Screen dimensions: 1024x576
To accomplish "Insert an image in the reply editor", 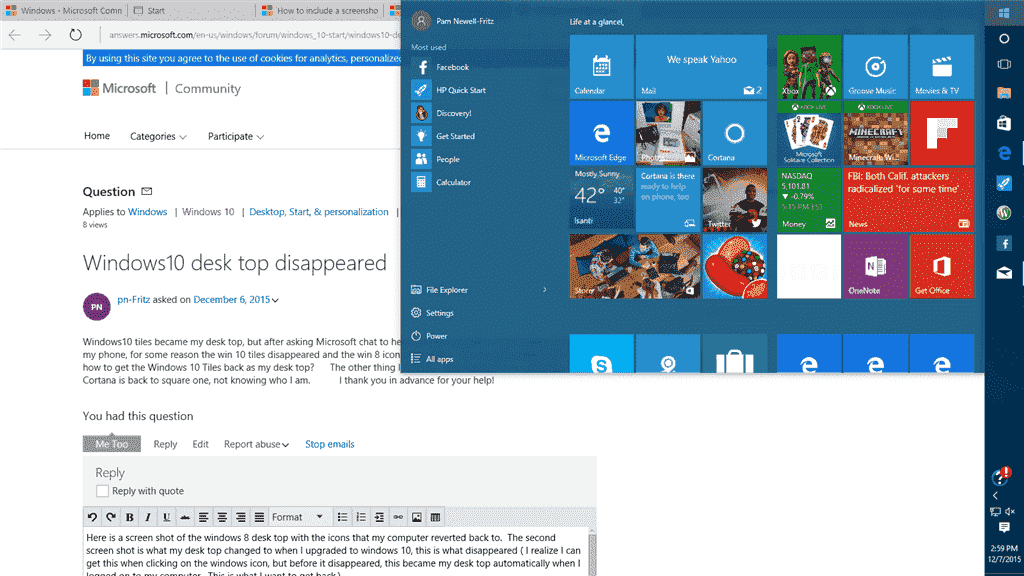I will pyautogui.click(x=415, y=516).
